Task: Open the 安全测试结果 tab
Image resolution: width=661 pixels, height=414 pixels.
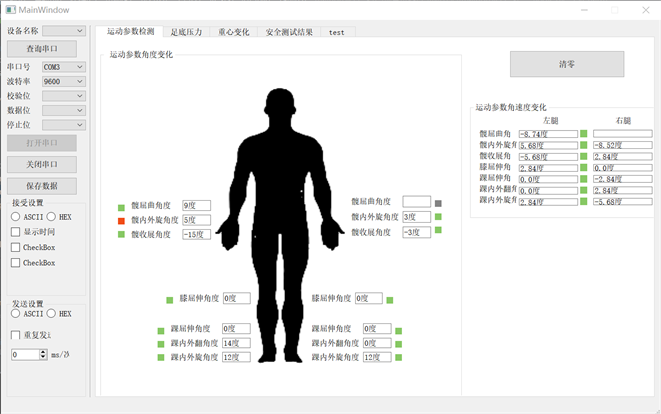Action: [x=289, y=32]
